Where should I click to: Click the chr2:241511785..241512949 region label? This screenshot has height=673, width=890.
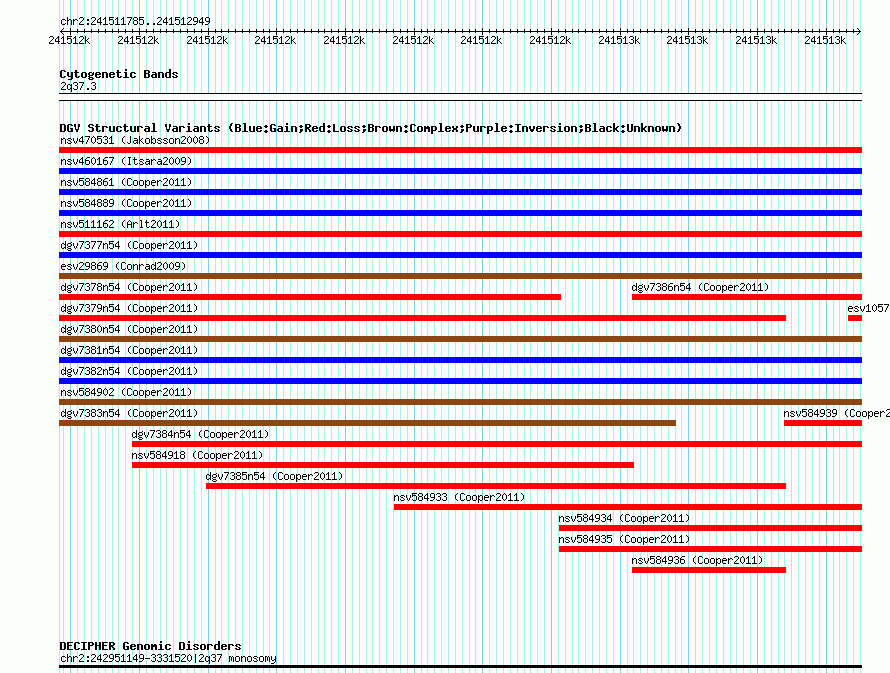pyautogui.click(x=135, y=21)
